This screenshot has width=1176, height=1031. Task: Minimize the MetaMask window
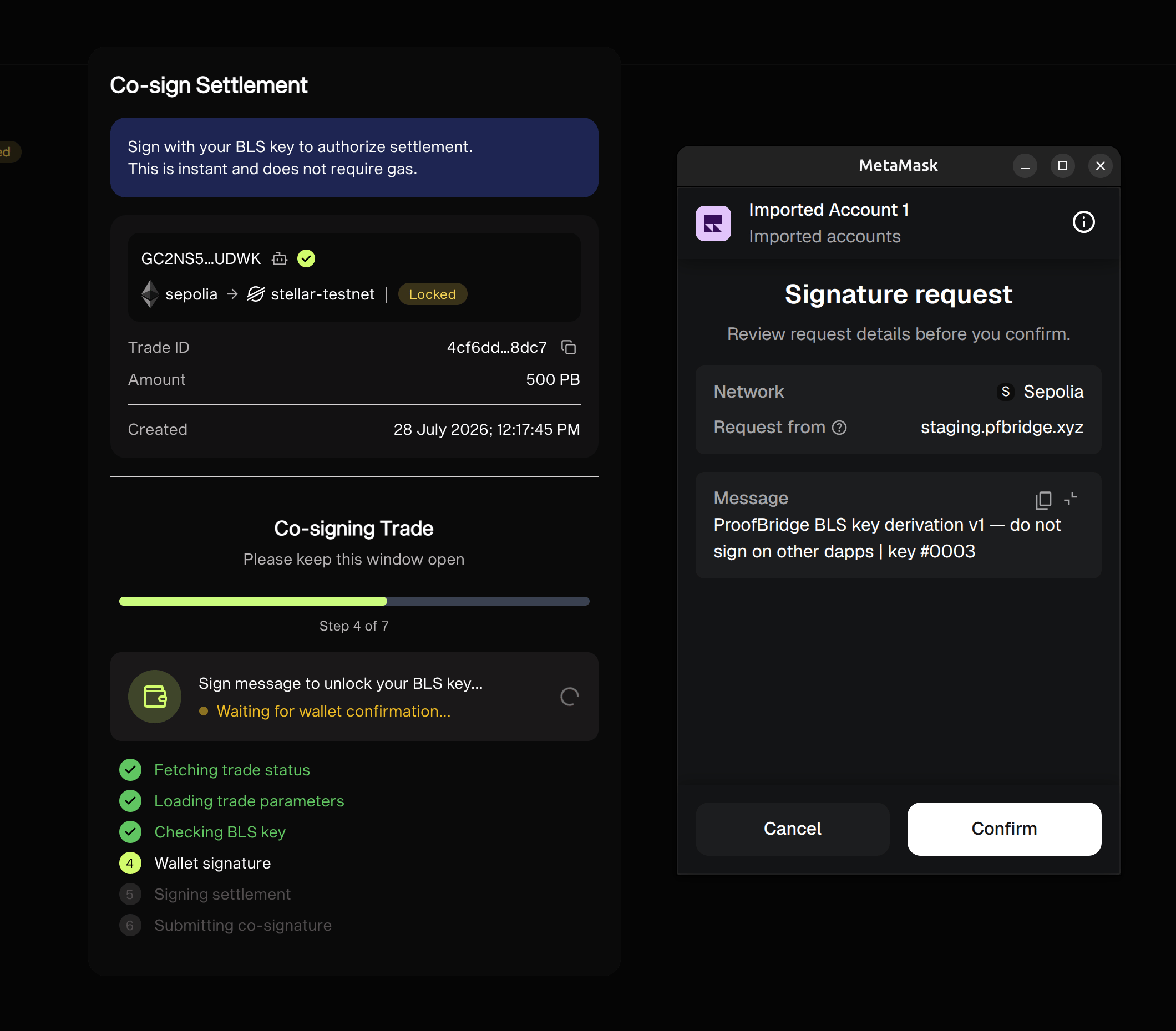(1025, 166)
